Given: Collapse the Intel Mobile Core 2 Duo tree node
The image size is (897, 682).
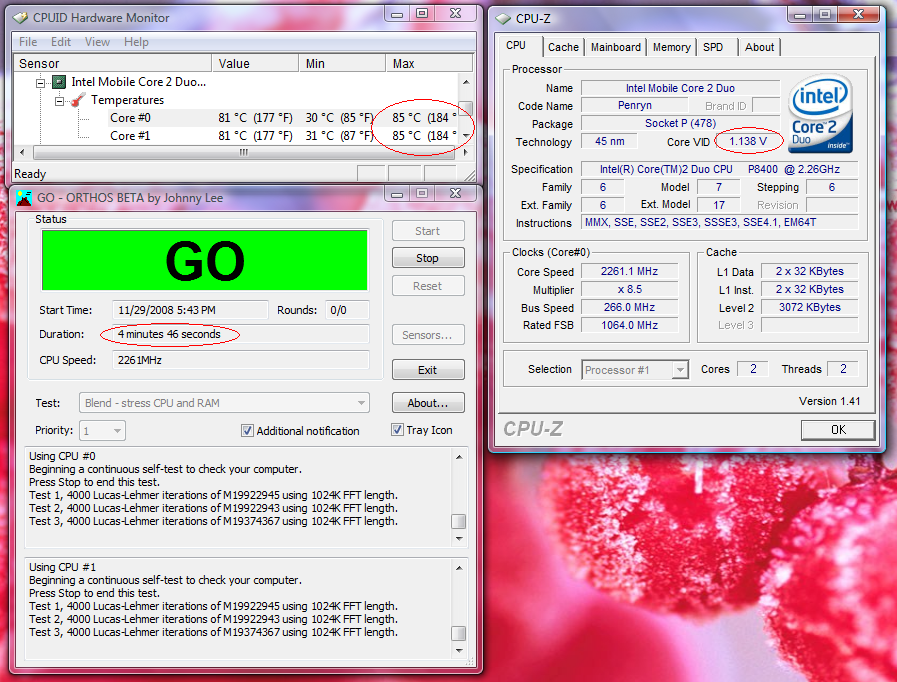Looking at the screenshot, I should tap(40, 83).
